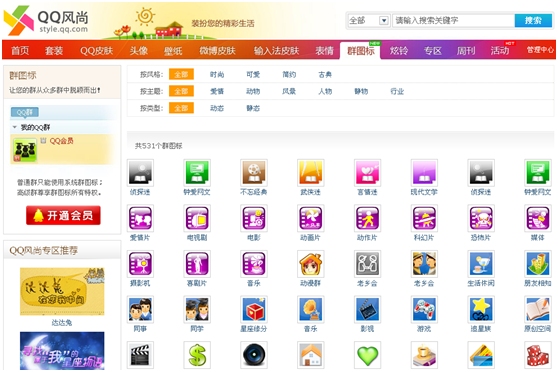Click the 搜索 search button

(533, 21)
